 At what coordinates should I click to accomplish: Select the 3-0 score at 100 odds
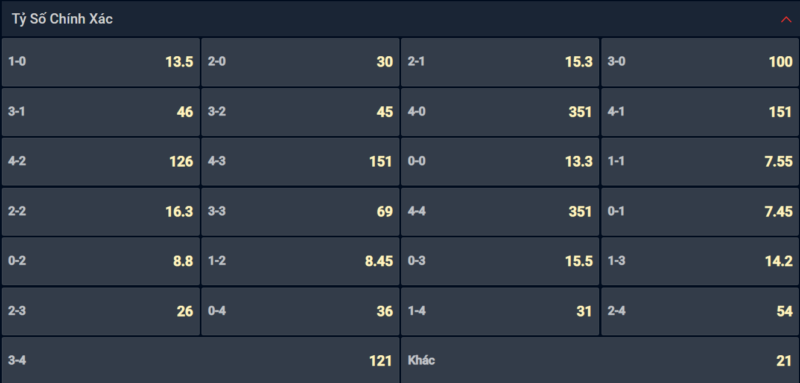click(701, 62)
